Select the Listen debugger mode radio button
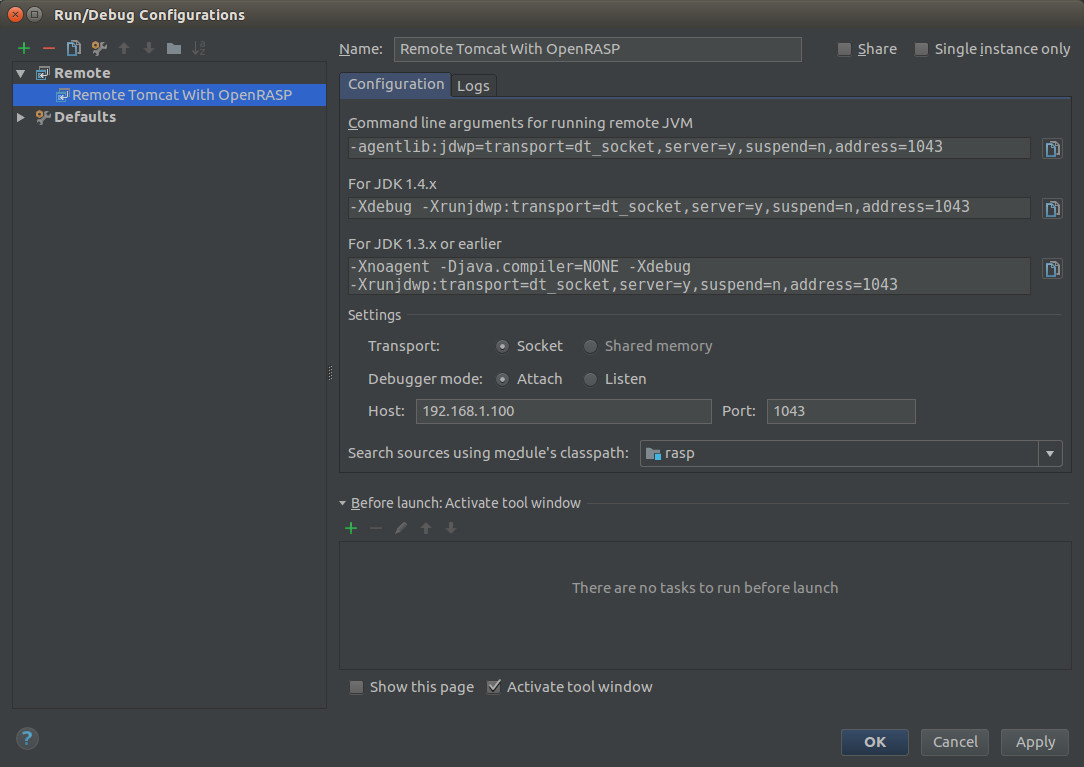This screenshot has height=767, width=1084. click(x=591, y=379)
